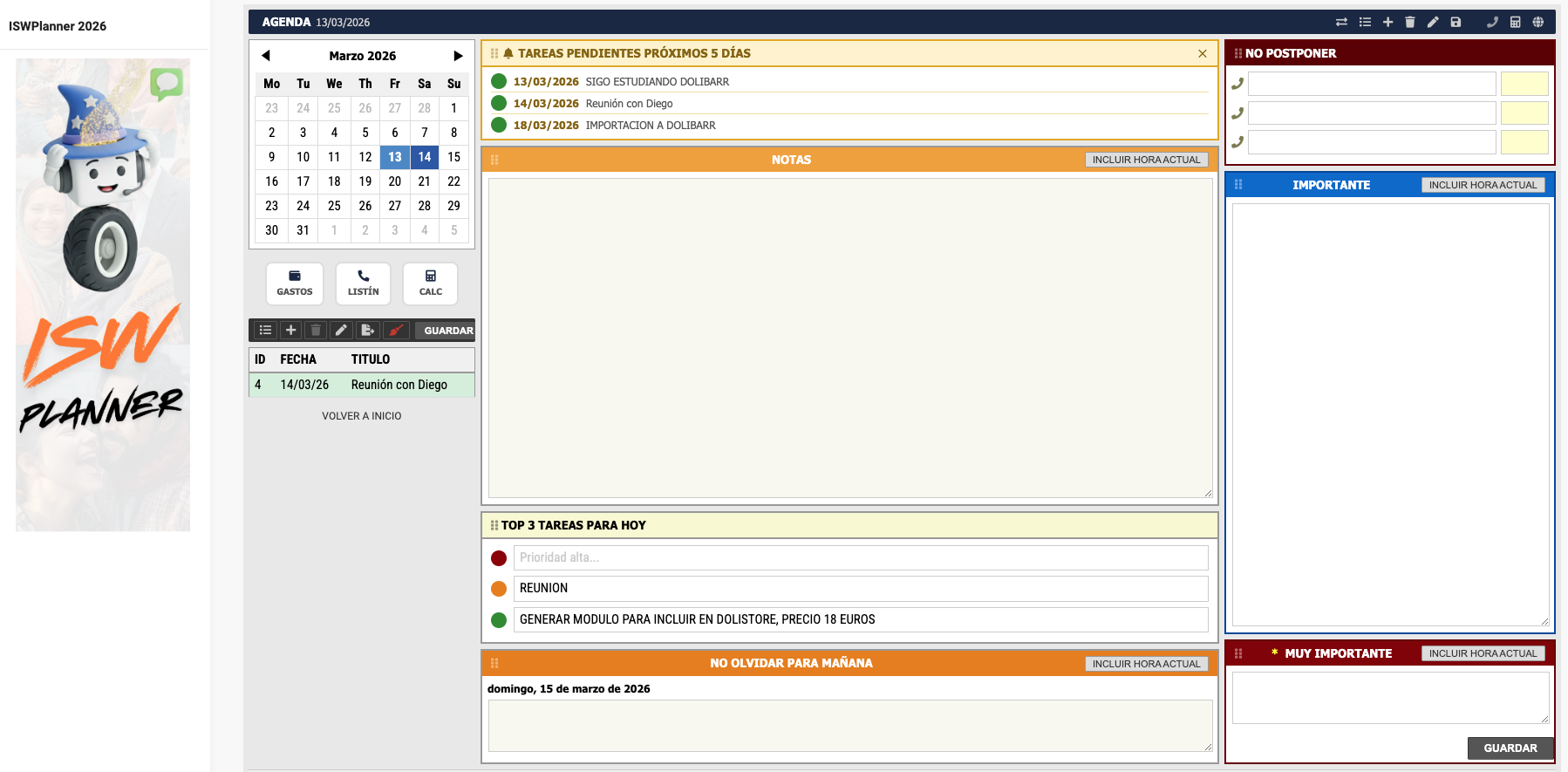Grab the drag handle of the IMPORTANTE panel

[1238, 185]
